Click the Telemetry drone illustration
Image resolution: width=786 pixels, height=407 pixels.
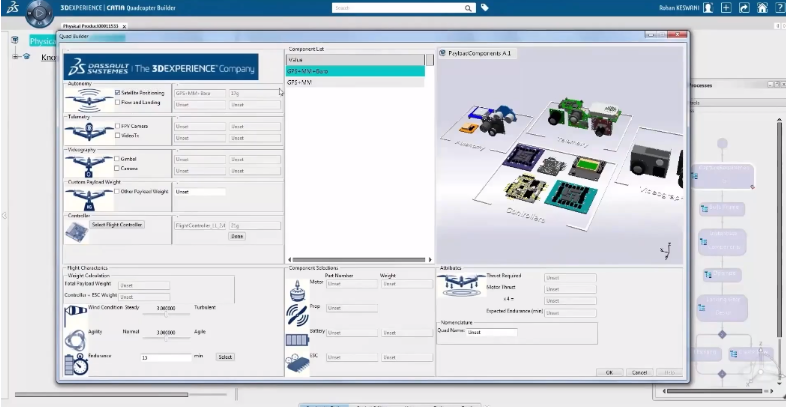pos(89,132)
